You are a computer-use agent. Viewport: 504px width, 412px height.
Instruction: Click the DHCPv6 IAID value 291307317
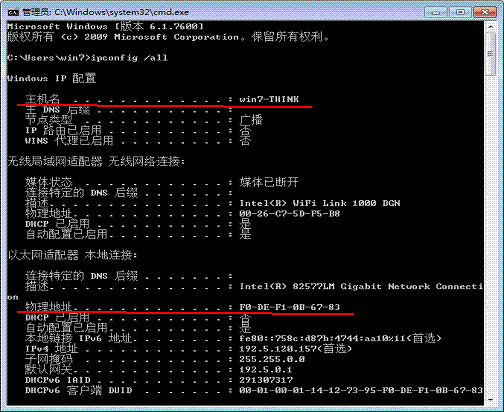(266, 380)
